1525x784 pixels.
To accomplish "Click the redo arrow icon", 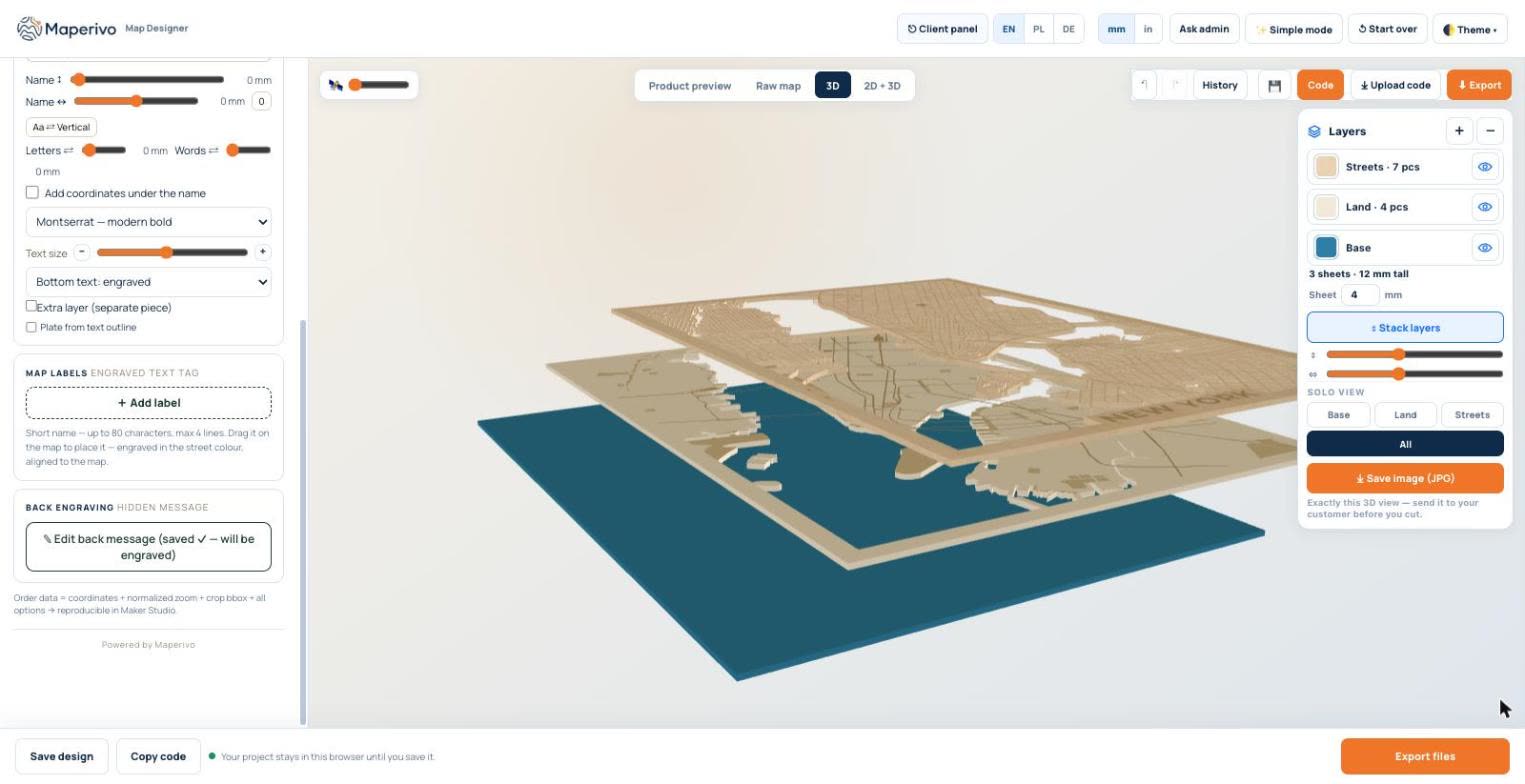I will coord(1176,85).
